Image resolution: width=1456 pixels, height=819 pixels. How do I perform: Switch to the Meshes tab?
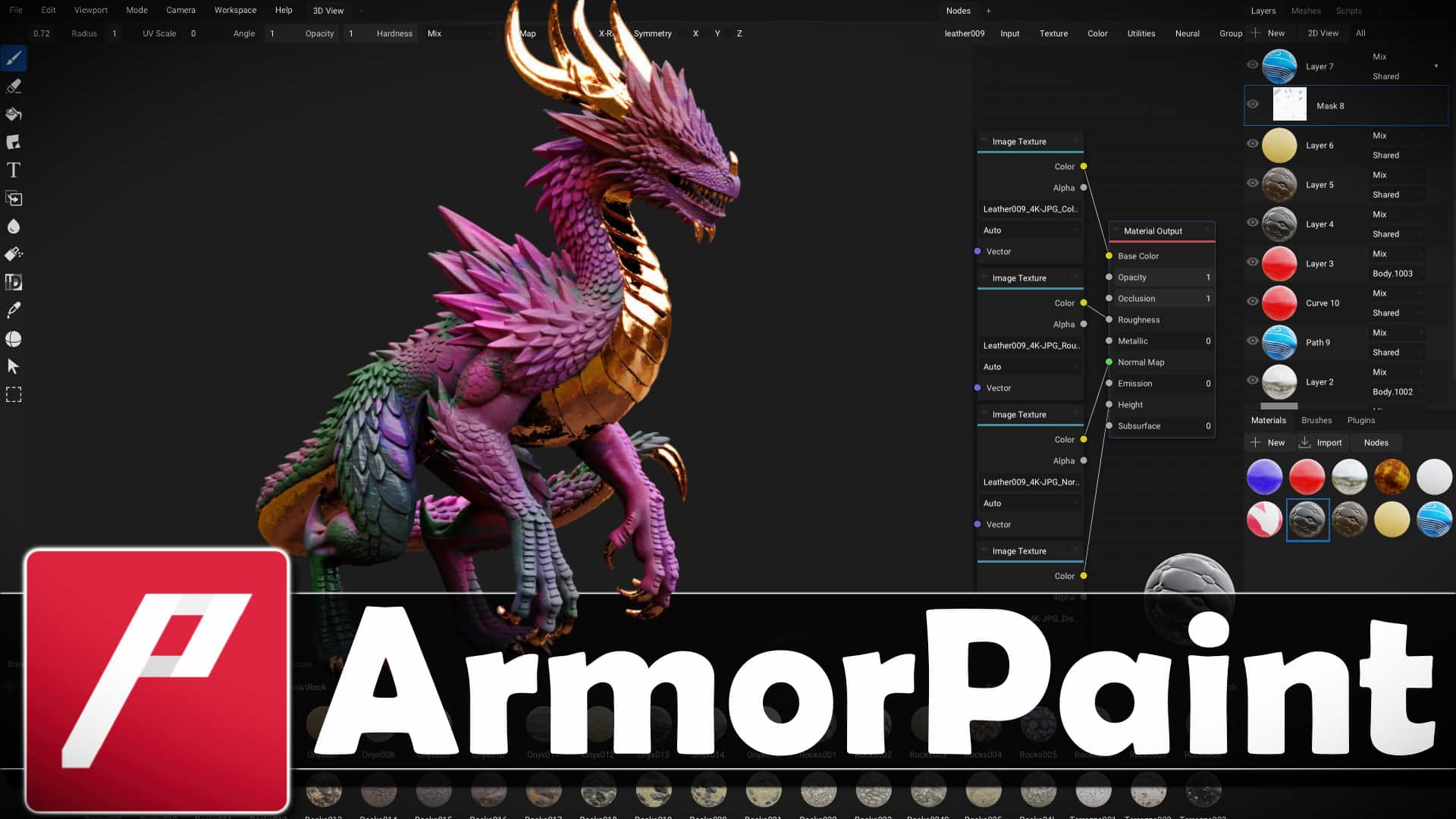pos(1305,11)
